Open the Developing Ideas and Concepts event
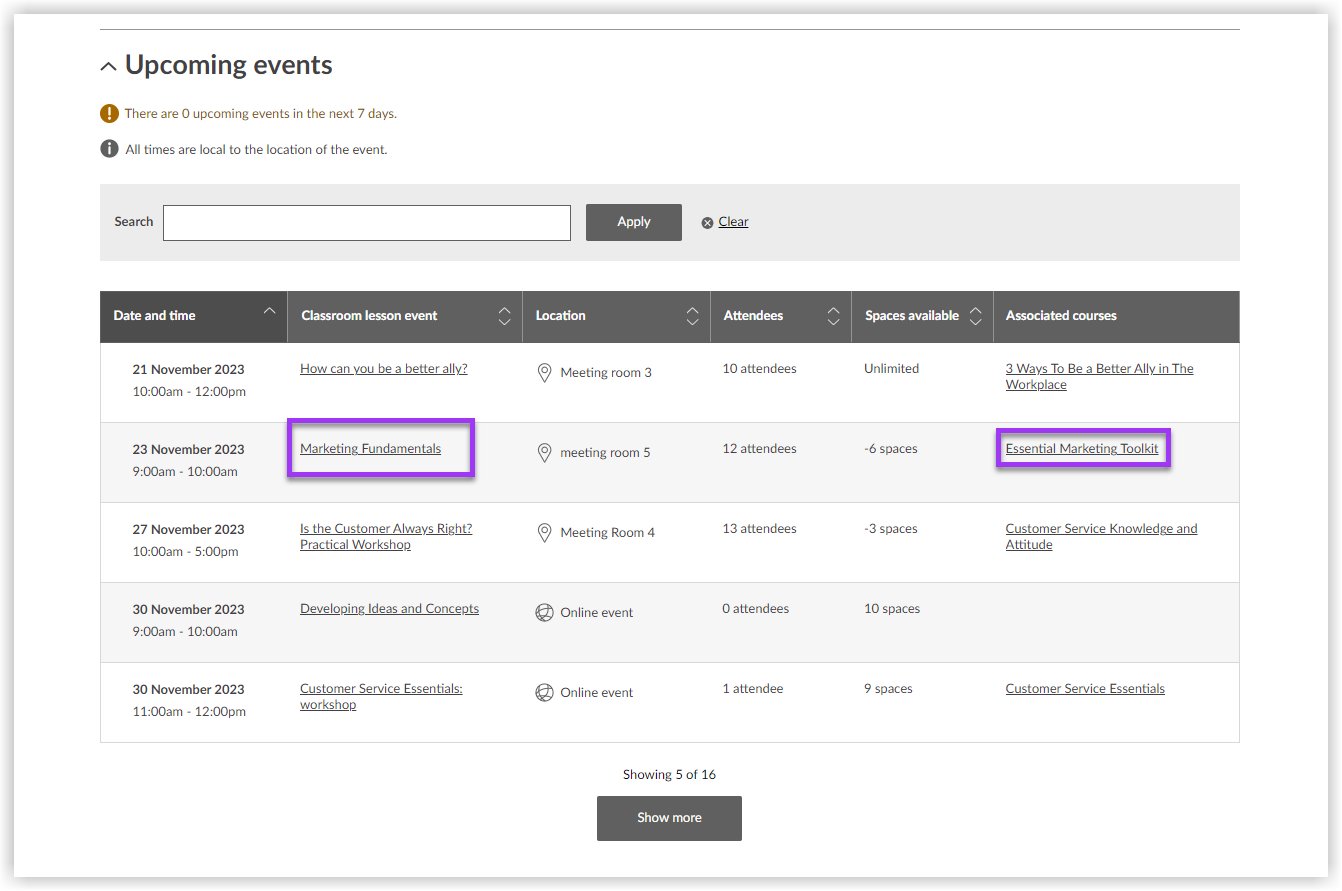 [389, 609]
